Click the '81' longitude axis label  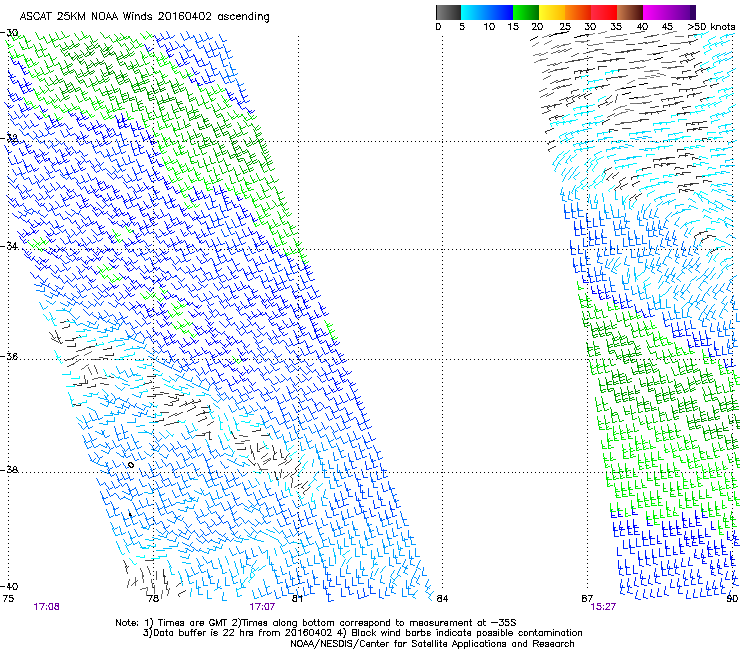coord(297,599)
